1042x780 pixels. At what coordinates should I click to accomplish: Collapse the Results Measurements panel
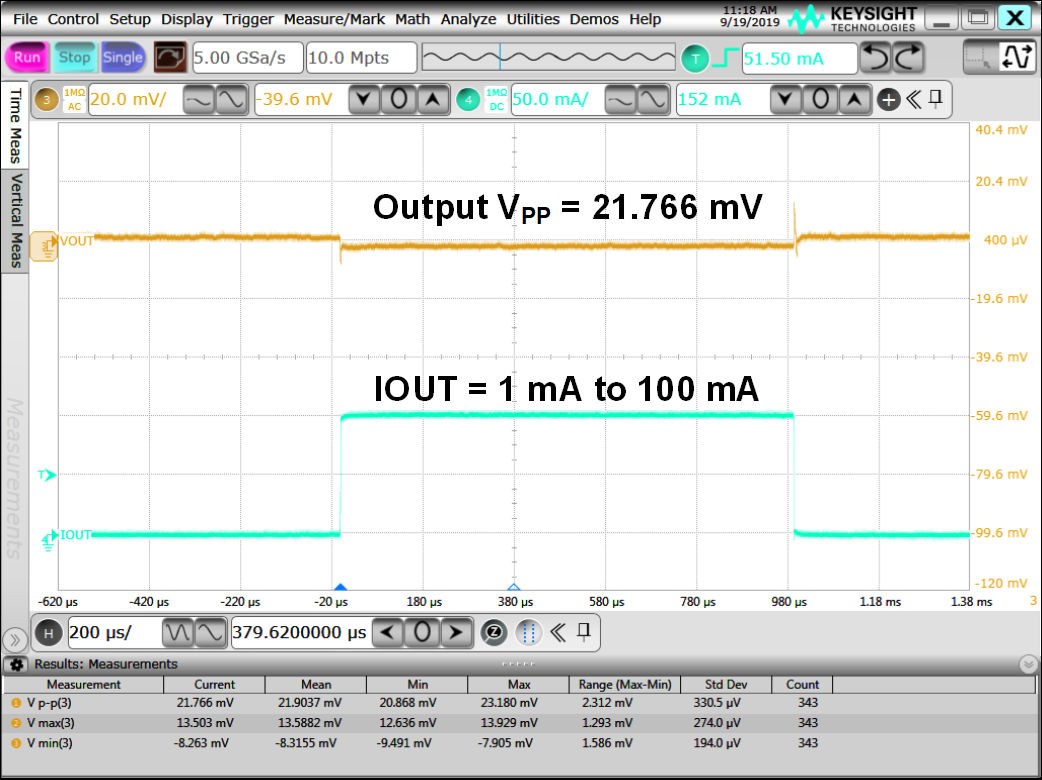1028,664
